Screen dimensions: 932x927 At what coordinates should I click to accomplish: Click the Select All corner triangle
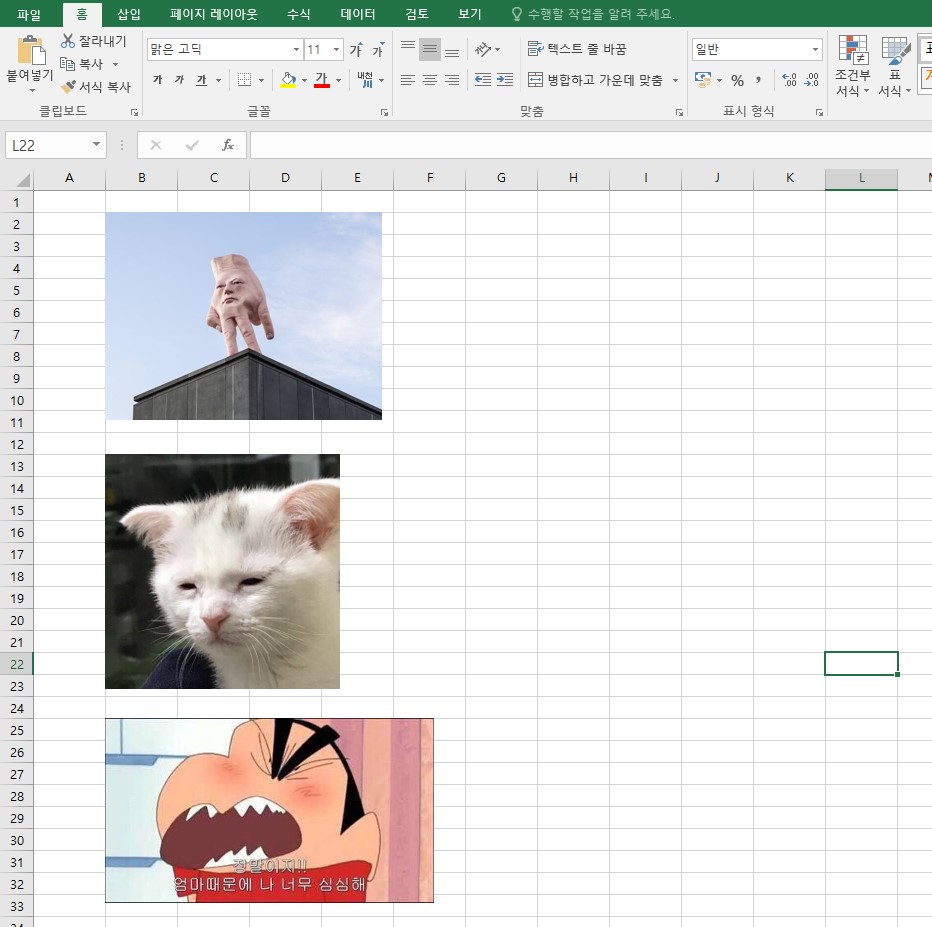(23, 179)
